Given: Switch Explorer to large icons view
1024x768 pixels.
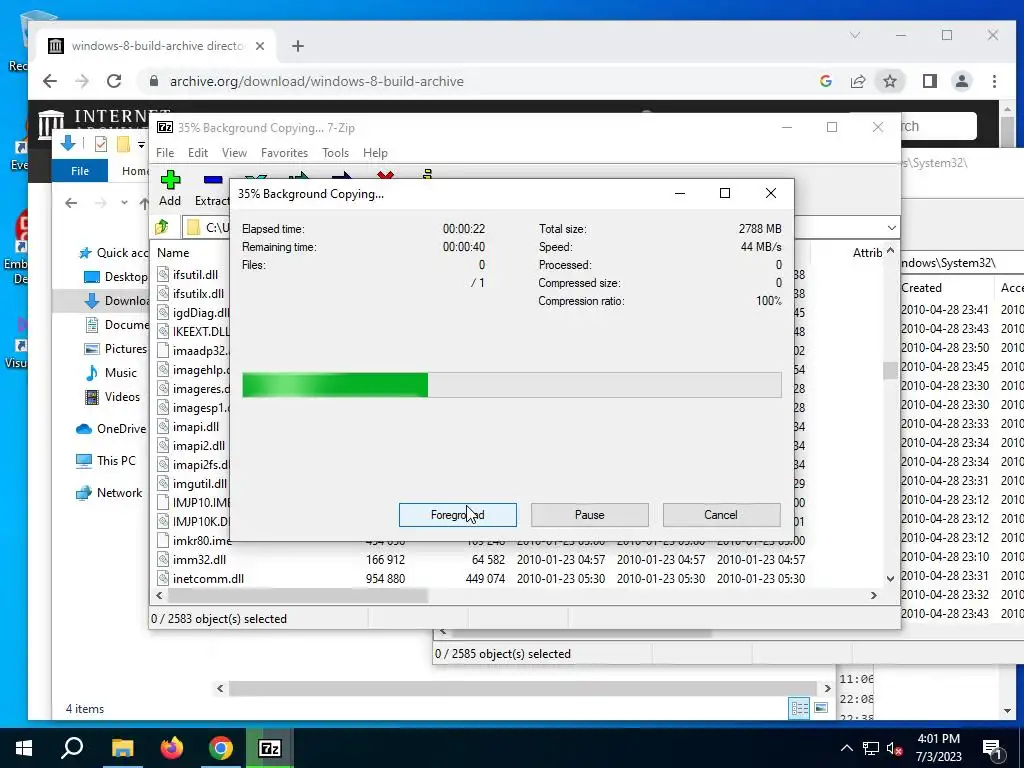Looking at the screenshot, I should pyautogui.click(x=821, y=708).
